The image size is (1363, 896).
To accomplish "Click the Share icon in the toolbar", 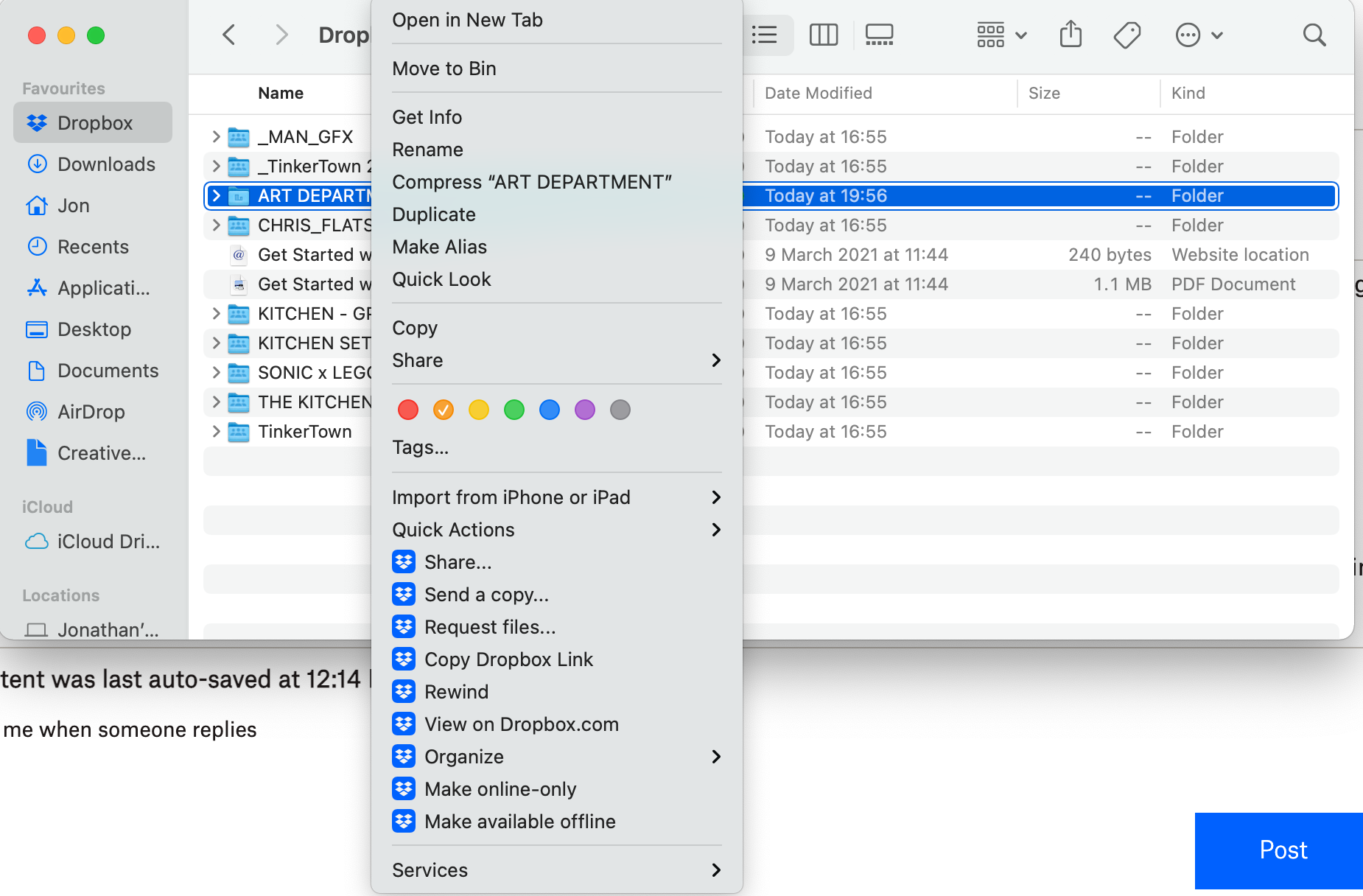I will (x=1071, y=34).
